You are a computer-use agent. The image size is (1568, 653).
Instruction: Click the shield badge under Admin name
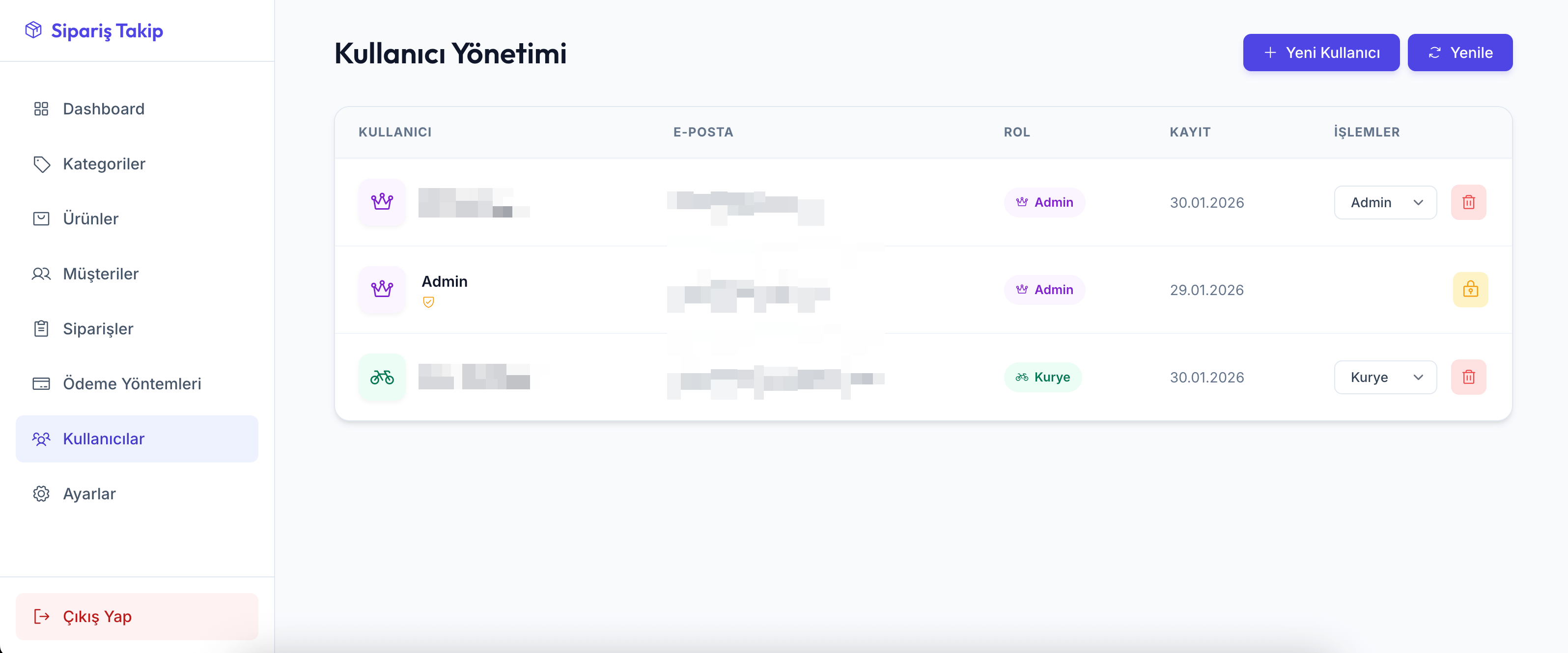[x=428, y=302]
